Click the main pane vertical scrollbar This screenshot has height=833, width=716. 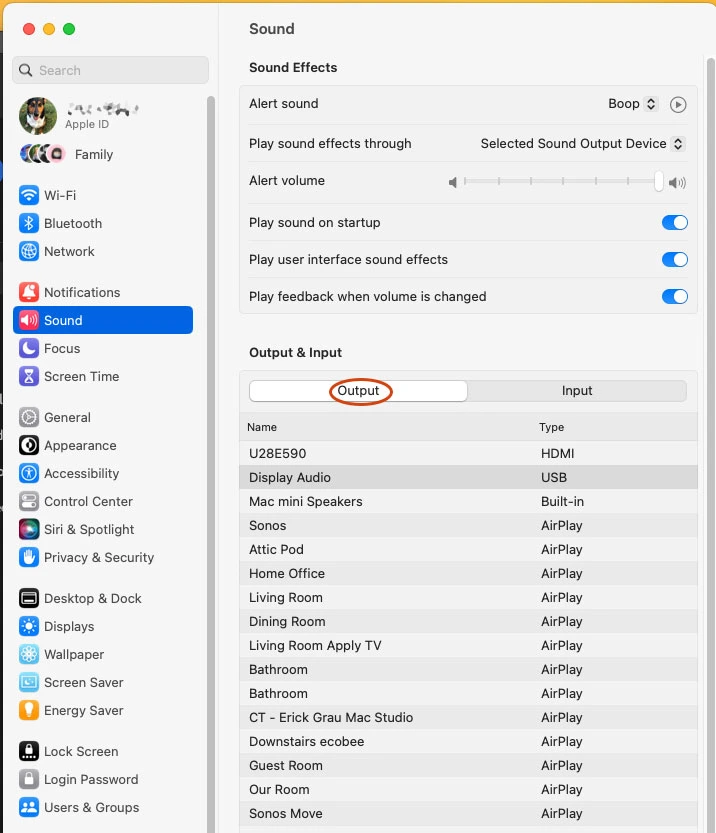tap(710, 446)
